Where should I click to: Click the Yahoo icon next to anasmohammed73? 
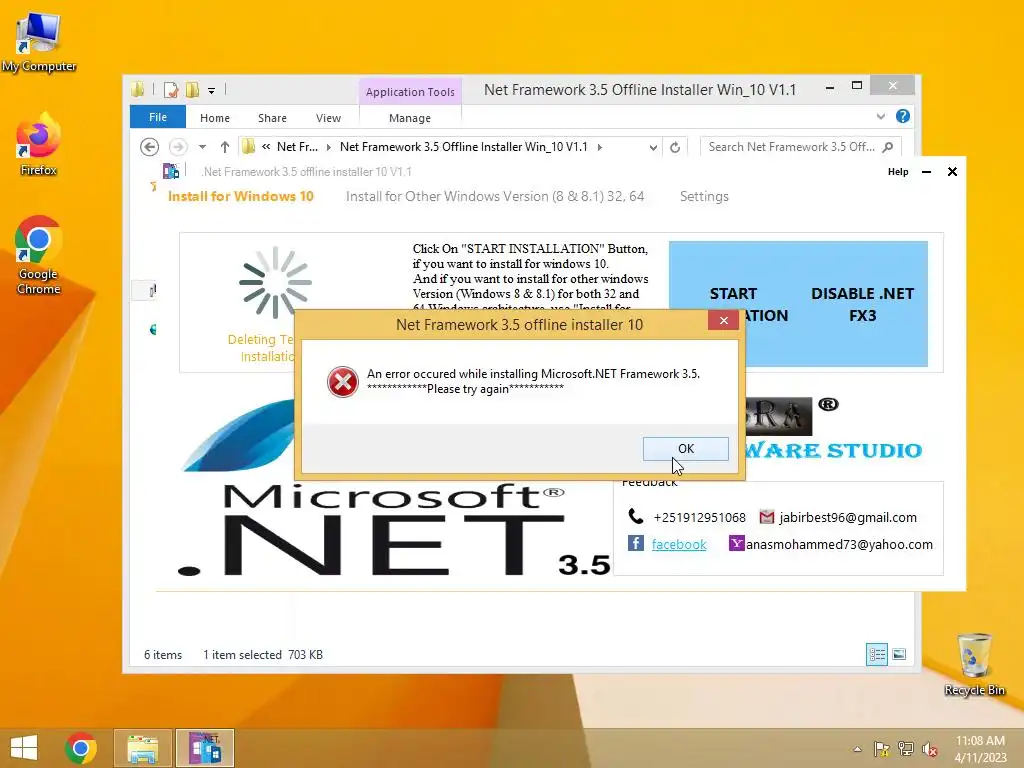(737, 543)
